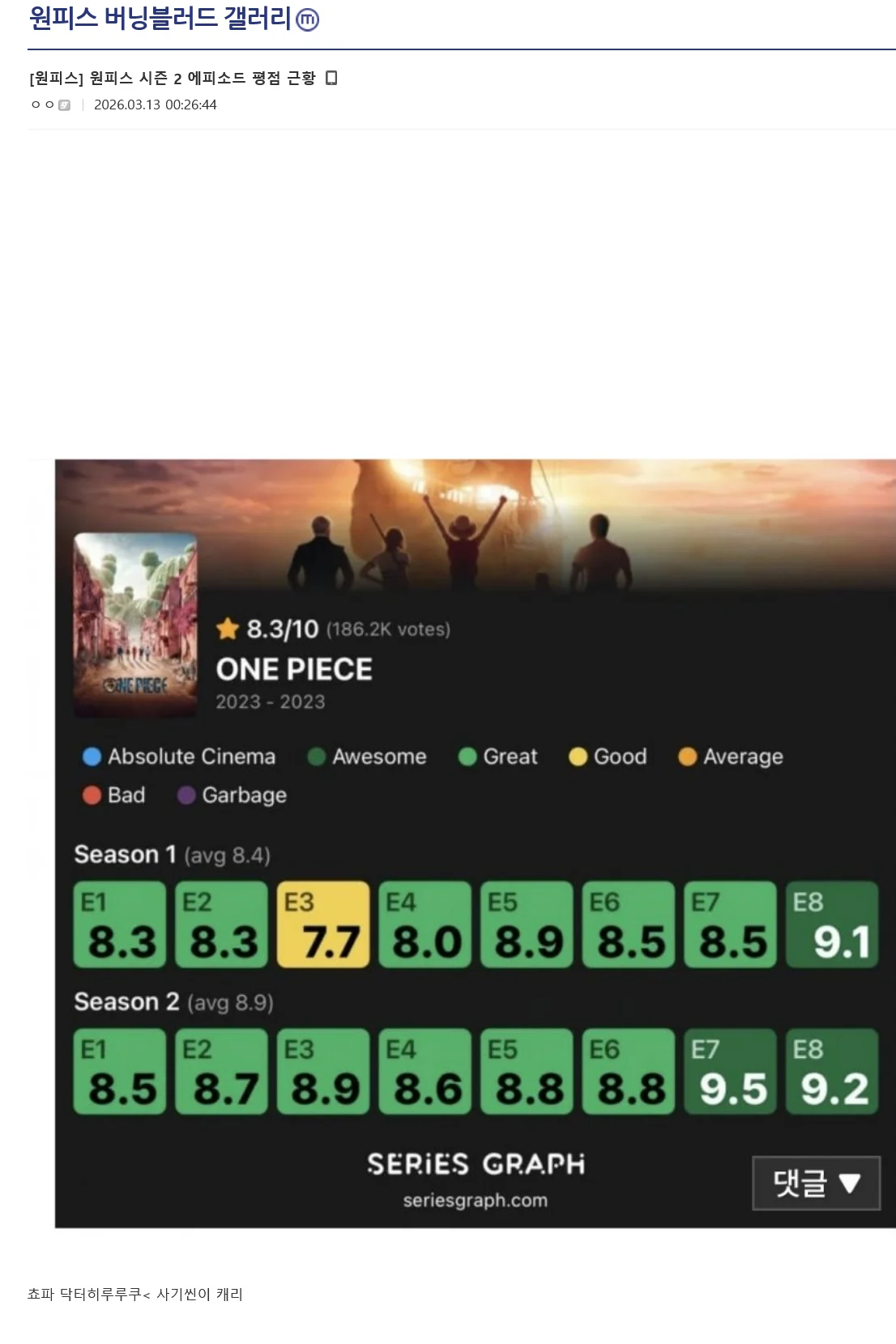Click the circled m gallery icon
The image size is (896, 1344).
308,19
